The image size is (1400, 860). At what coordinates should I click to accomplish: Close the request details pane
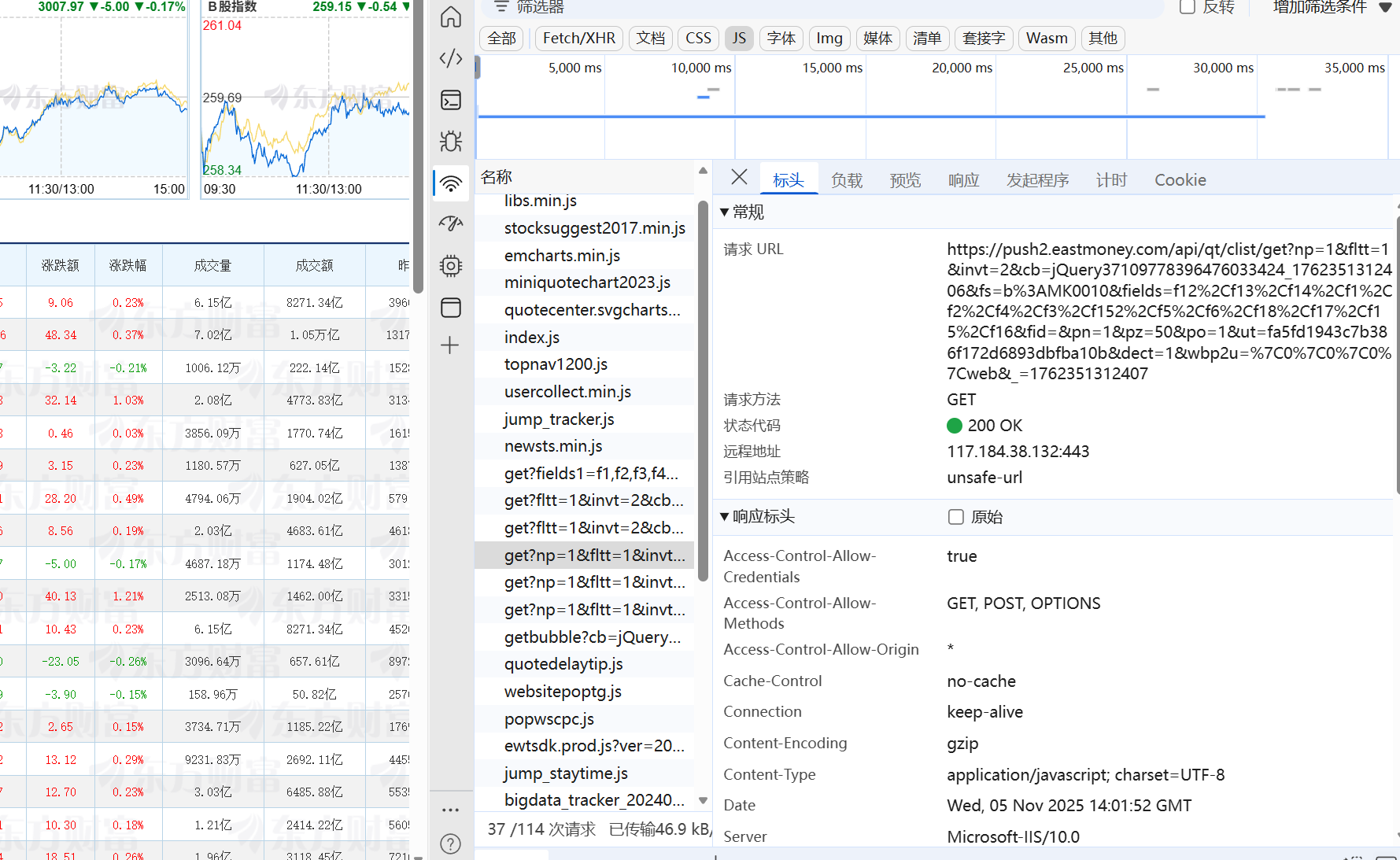coord(739,177)
